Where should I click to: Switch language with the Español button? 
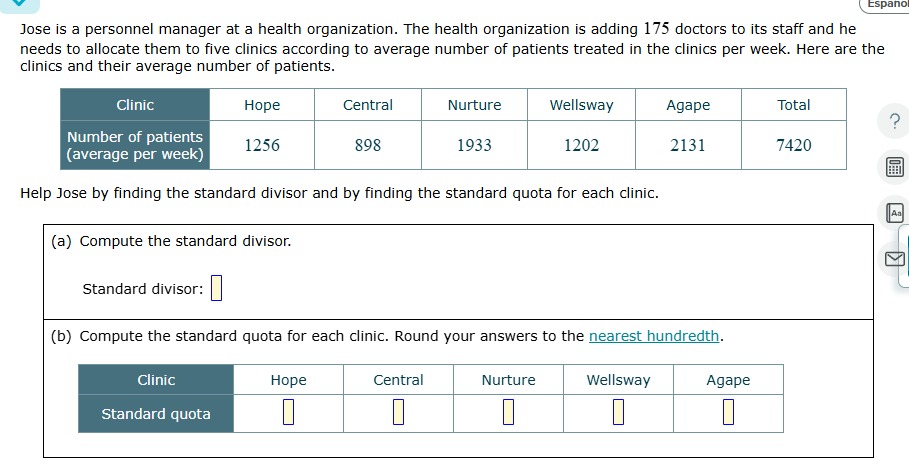885,5
